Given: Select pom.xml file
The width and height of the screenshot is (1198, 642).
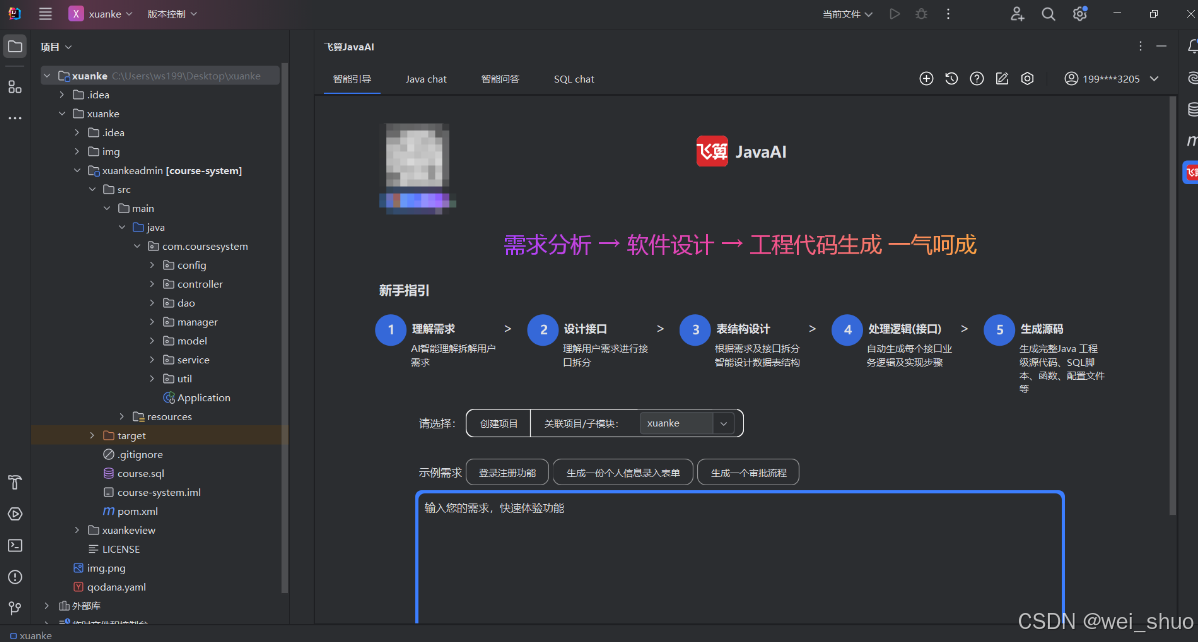Looking at the screenshot, I should tap(131, 511).
